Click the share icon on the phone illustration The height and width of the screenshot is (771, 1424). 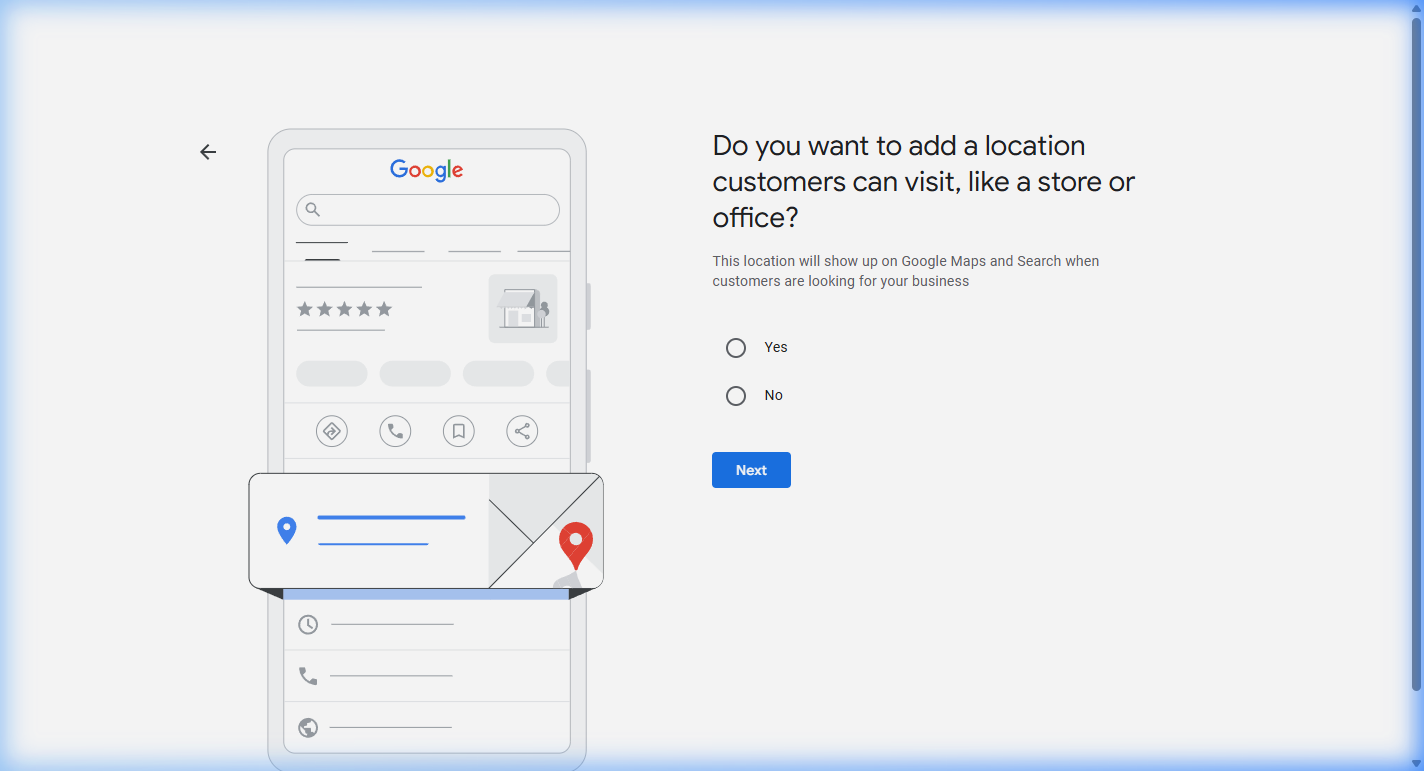(x=521, y=430)
